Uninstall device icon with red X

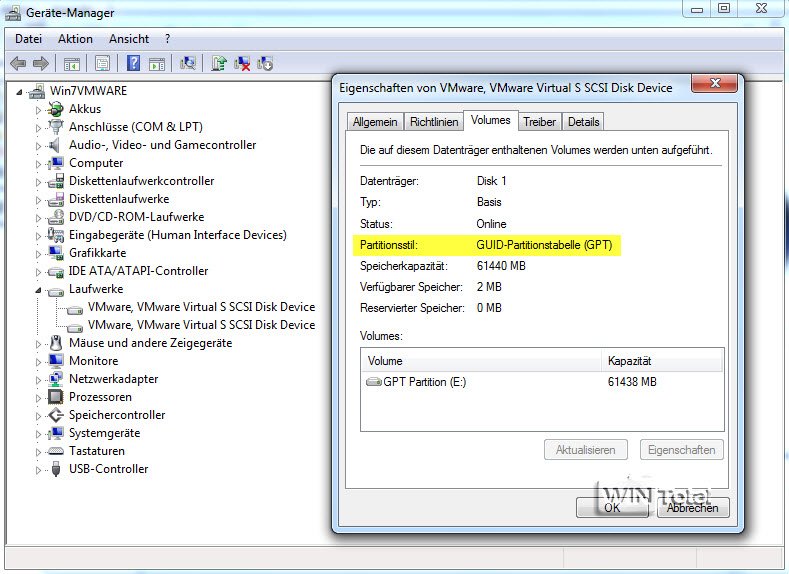click(242, 63)
